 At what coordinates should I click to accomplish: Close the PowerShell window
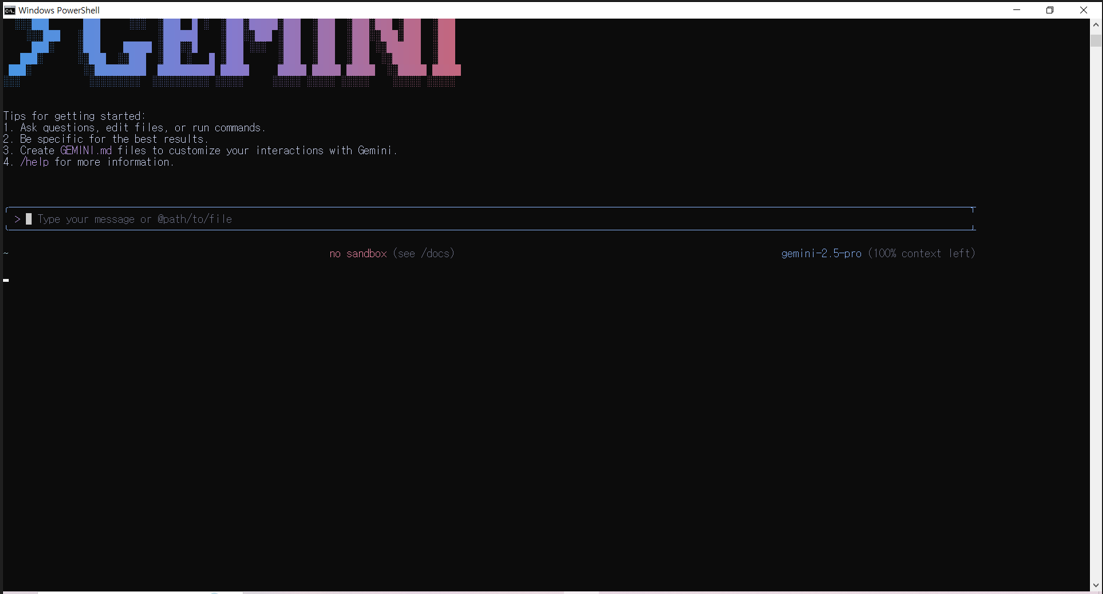click(x=1083, y=10)
